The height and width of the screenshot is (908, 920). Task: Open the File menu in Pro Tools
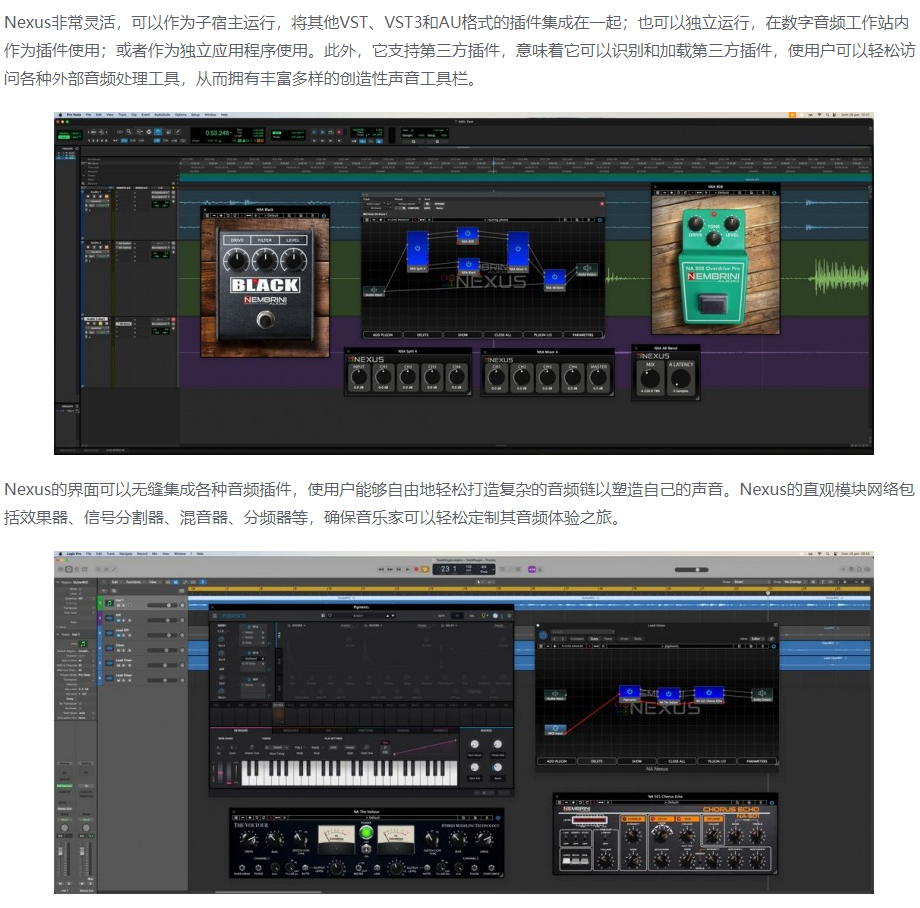pyautogui.click(x=88, y=115)
